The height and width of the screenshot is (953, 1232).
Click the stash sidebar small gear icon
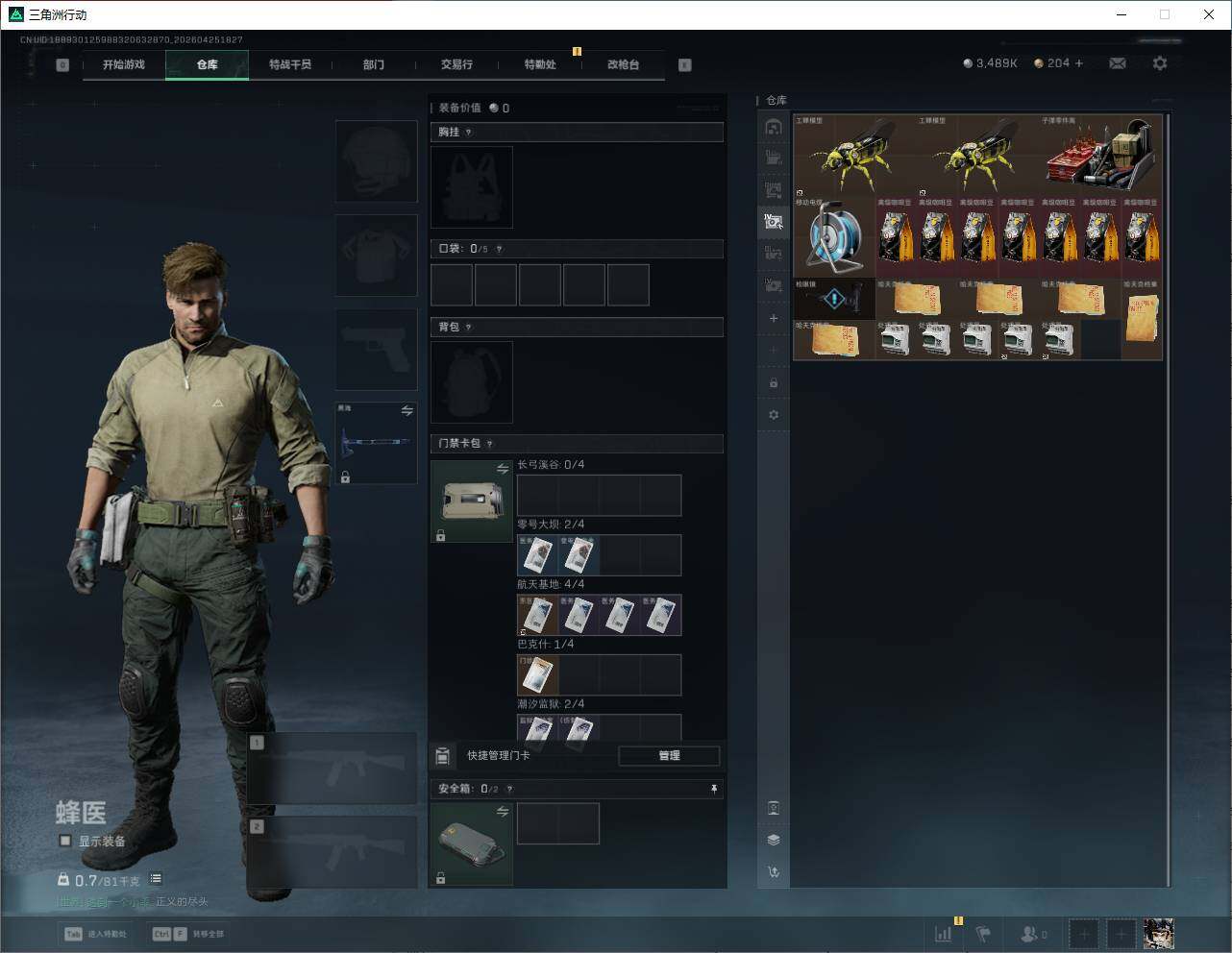pos(774,415)
